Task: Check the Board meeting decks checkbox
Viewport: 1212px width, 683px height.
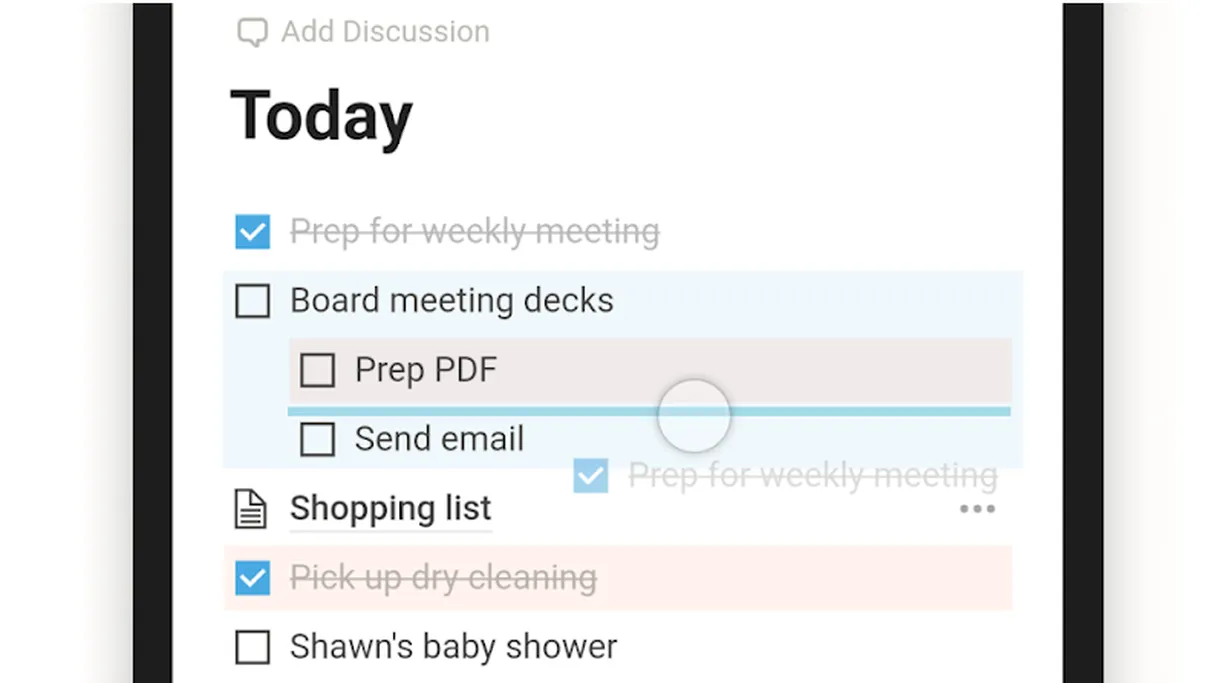Action: coord(252,300)
